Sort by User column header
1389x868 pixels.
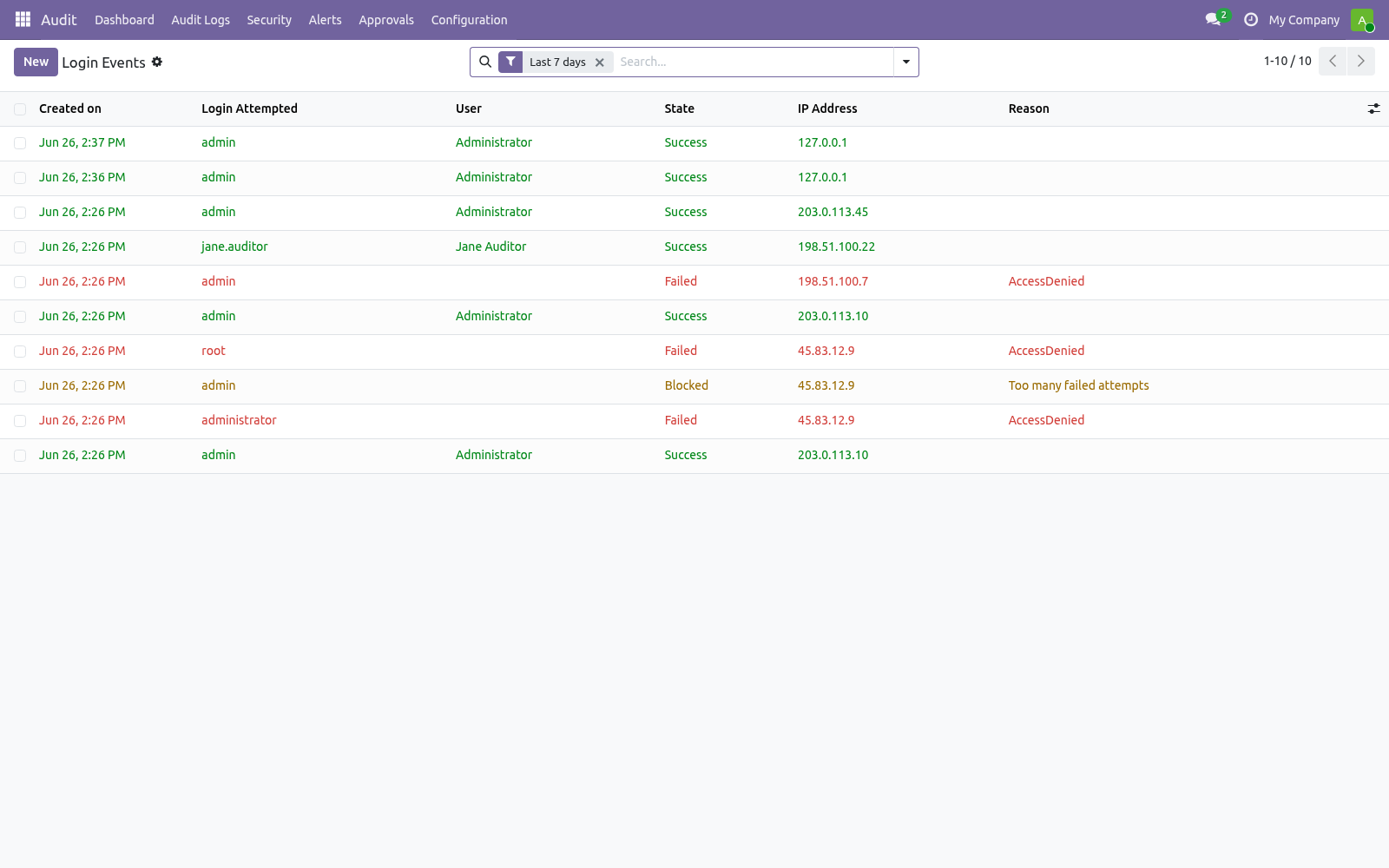tap(469, 108)
